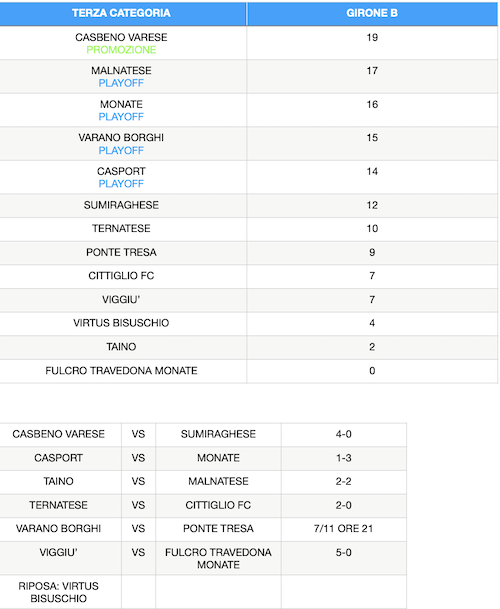Image resolution: width=500 pixels, height=609 pixels.
Task: Select SUMIRAGHESE in the standings table
Action: click(x=121, y=205)
